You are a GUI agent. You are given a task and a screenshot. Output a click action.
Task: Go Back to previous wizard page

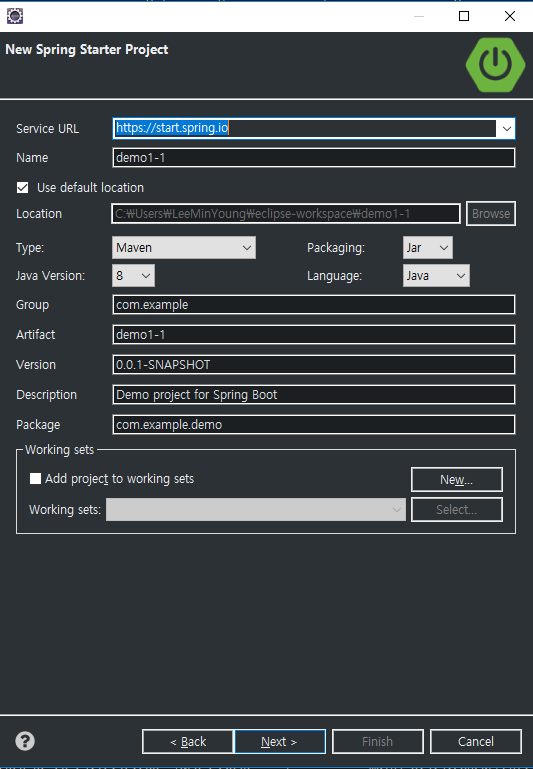tap(188, 742)
